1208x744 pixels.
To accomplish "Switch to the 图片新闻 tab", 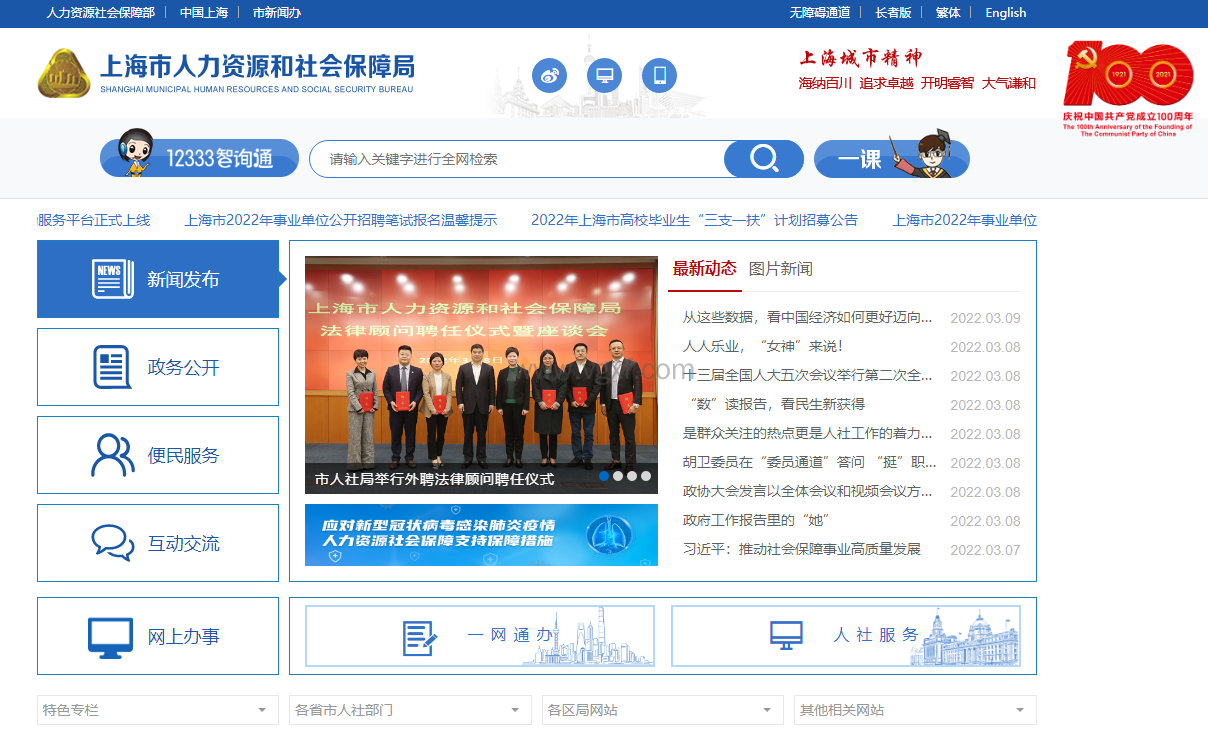I will pyautogui.click(x=780, y=269).
